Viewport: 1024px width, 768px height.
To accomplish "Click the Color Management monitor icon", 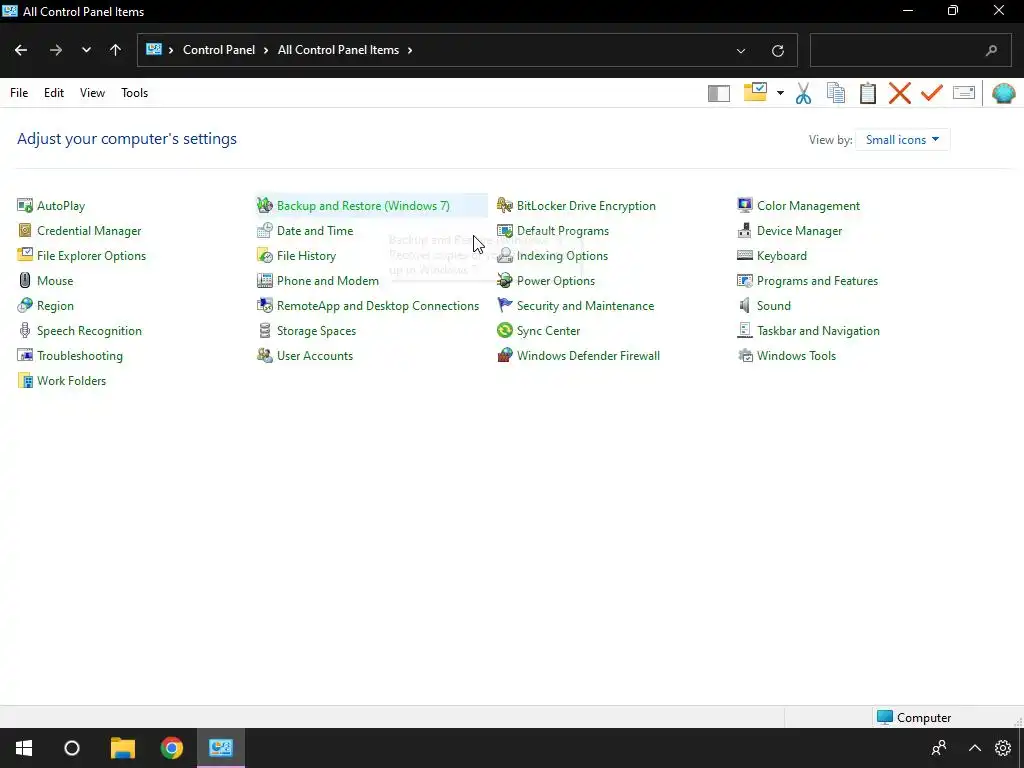I will coord(744,206).
